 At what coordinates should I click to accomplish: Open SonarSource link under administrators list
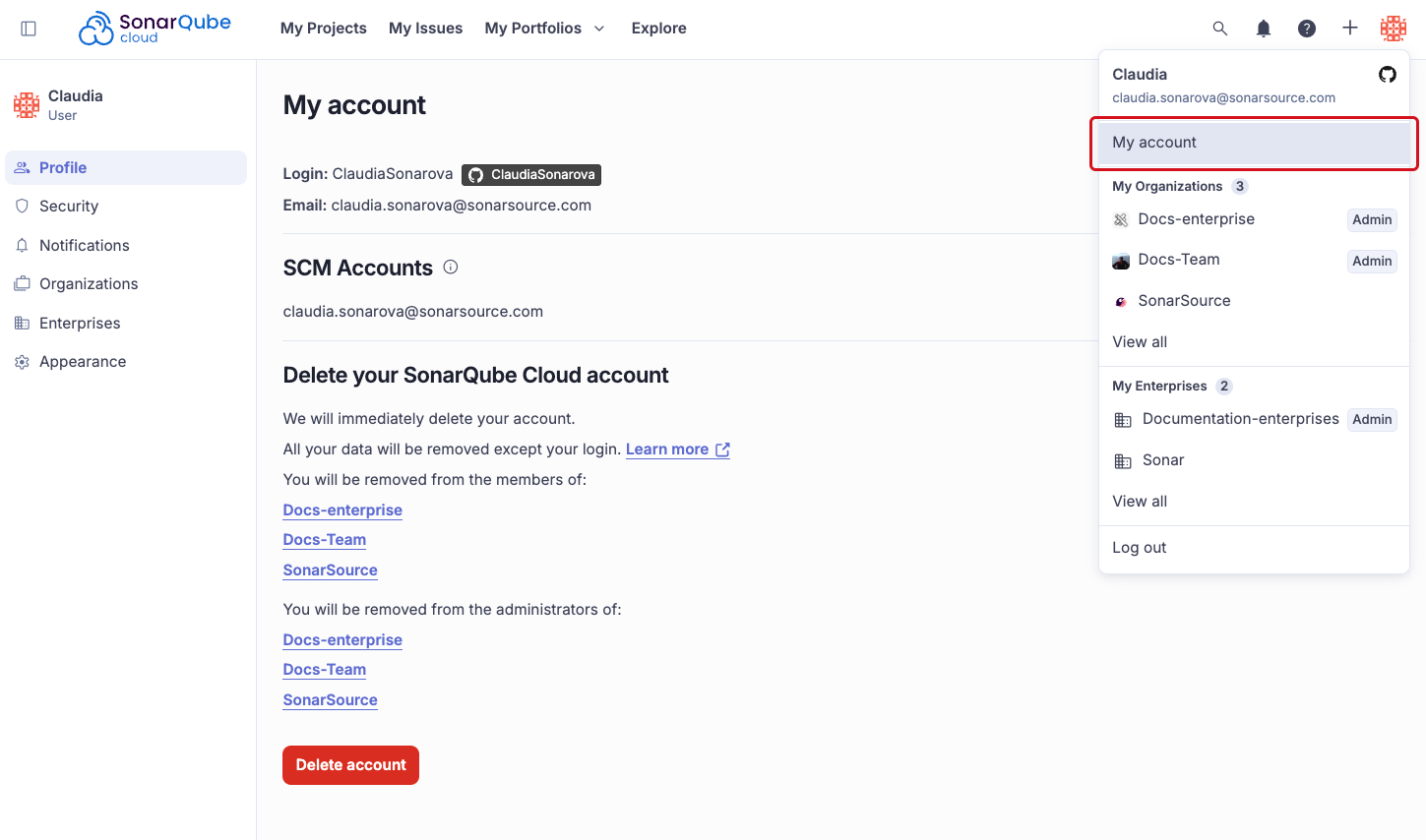[331, 700]
